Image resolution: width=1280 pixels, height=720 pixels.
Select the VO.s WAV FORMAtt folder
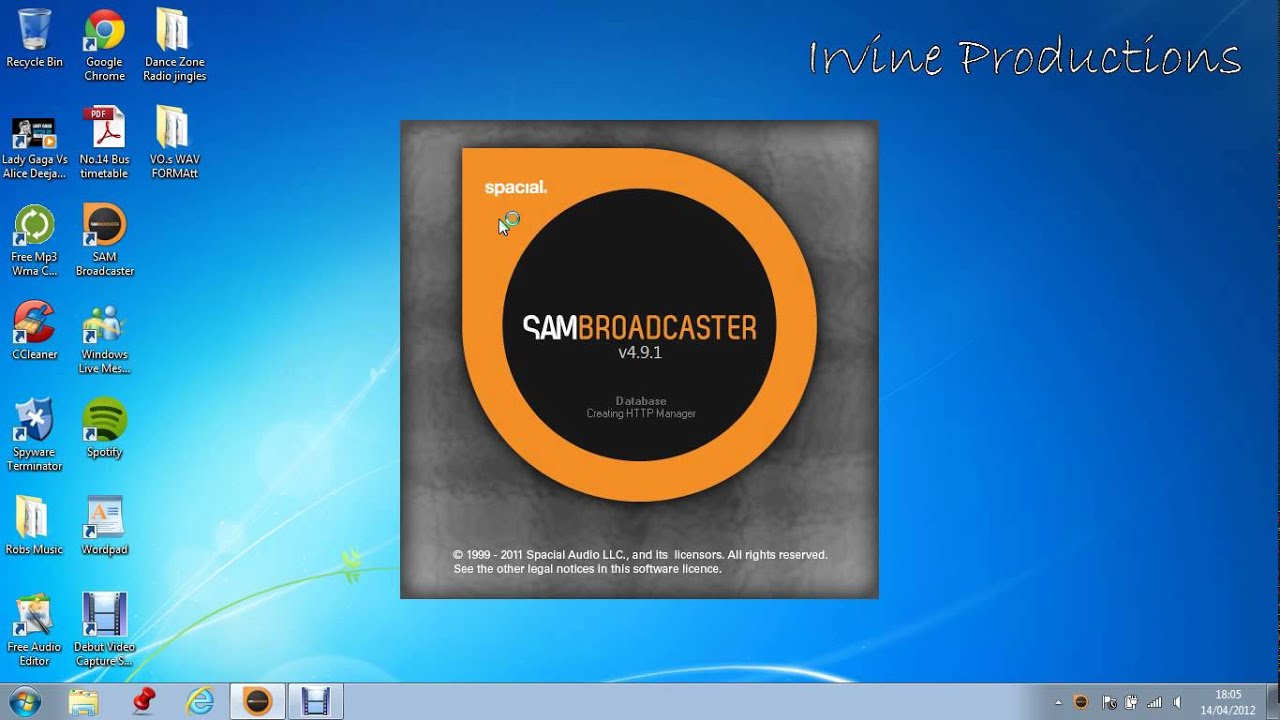point(174,142)
